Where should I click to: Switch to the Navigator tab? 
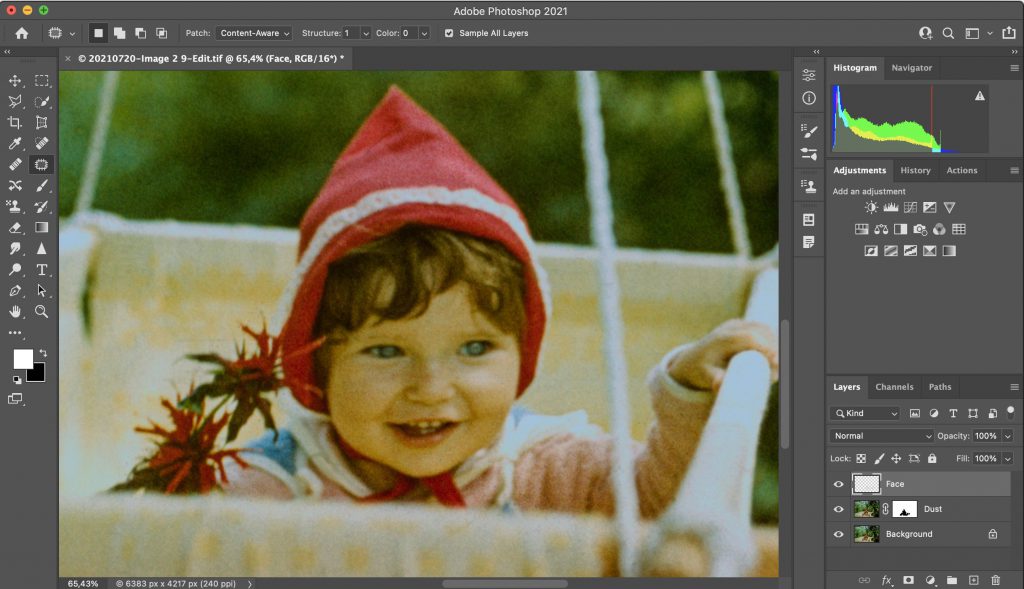click(x=912, y=68)
